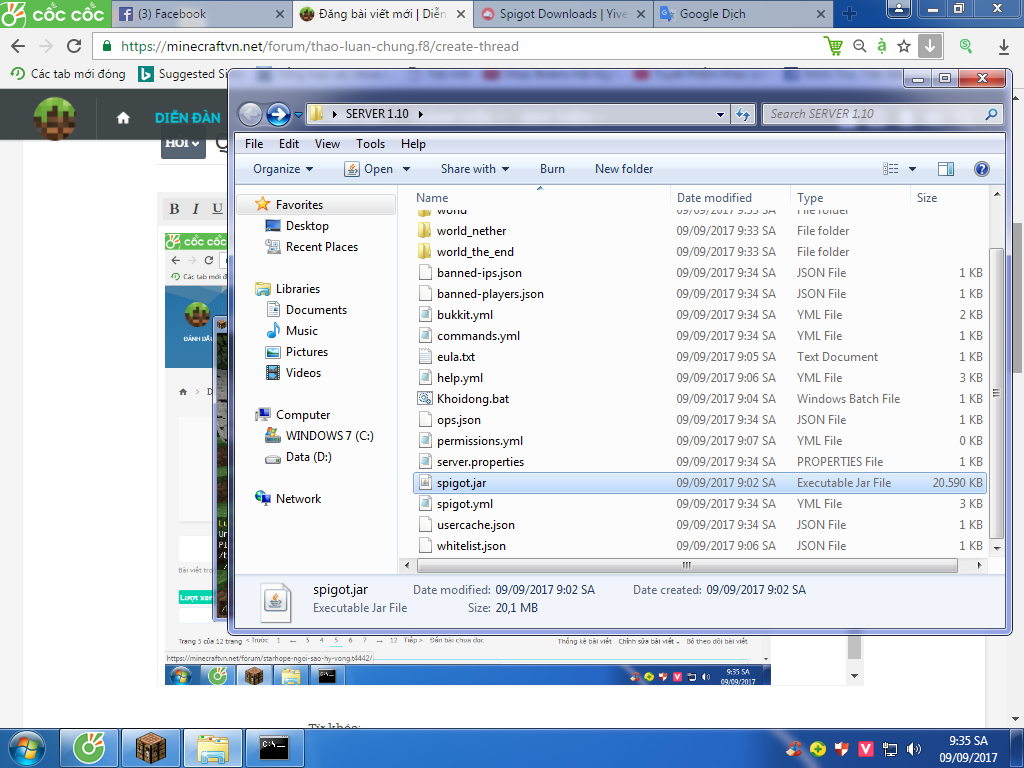Open the HỎI dropdown on forum
Viewport: 1024px width, 768px height.
(183, 144)
